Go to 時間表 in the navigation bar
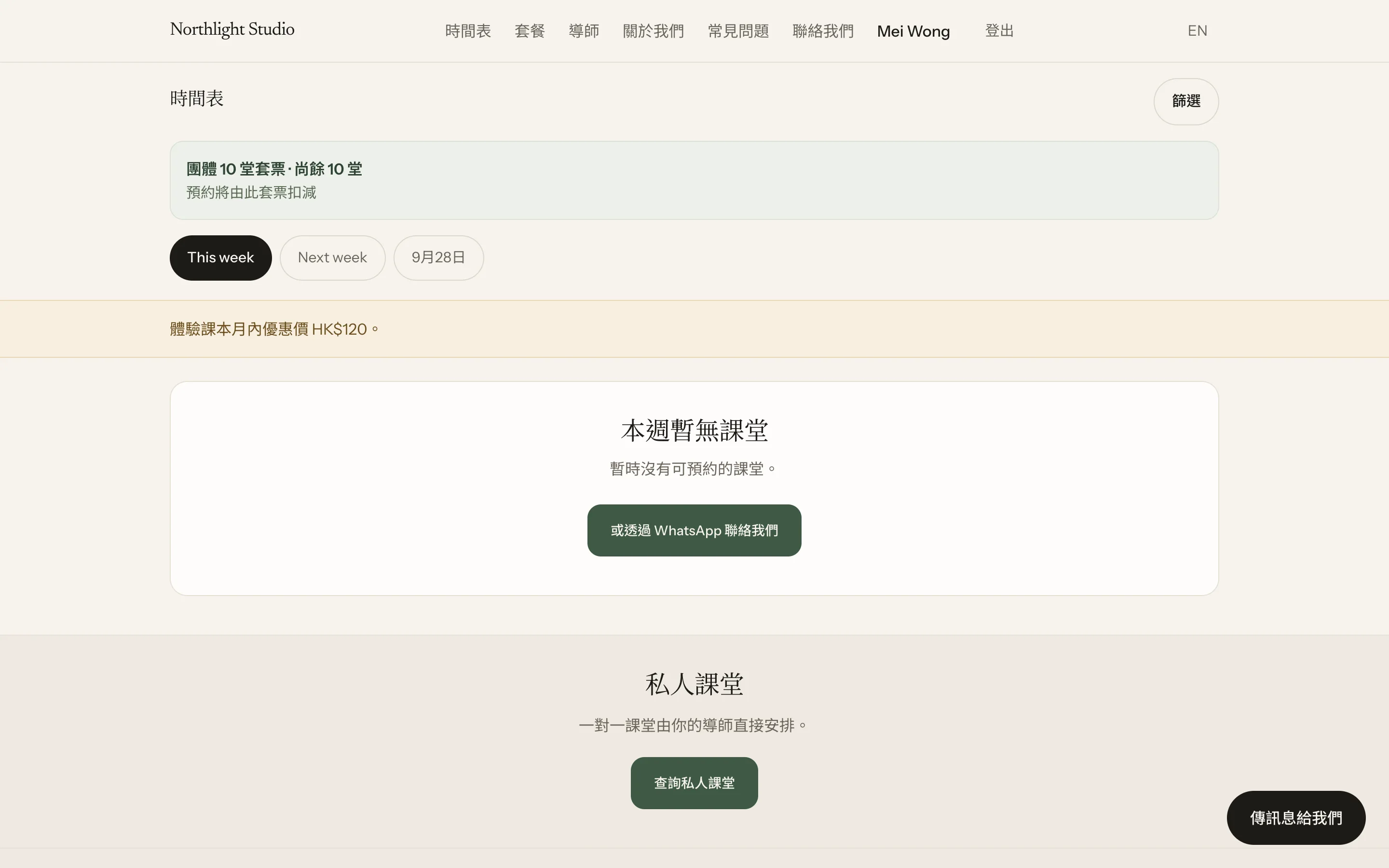The height and width of the screenshot is (868, 1389). [468, 31]
